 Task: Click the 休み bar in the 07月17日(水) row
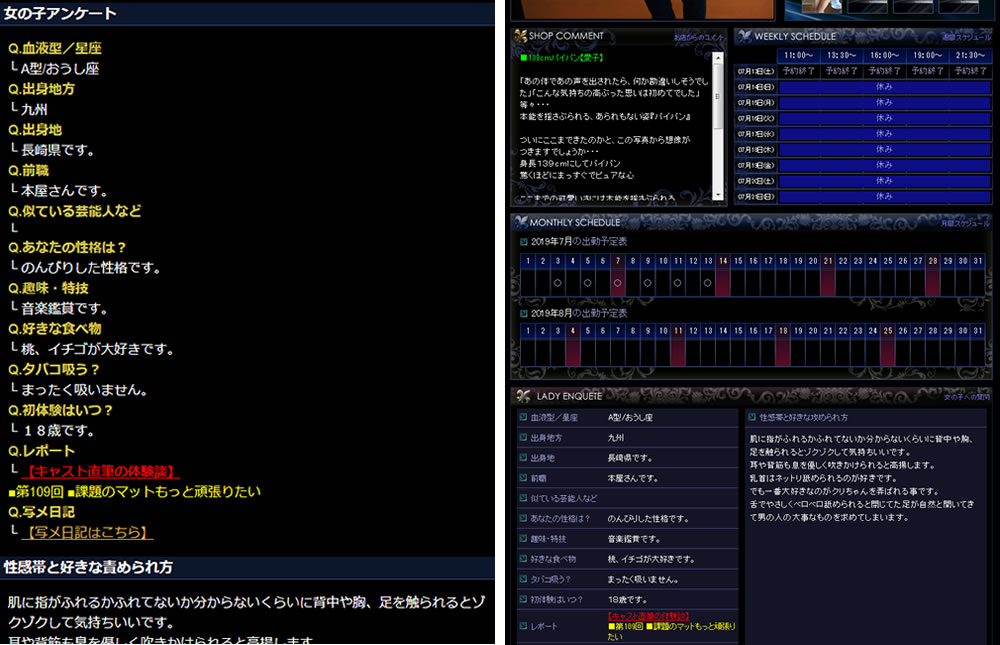point(885,134)
